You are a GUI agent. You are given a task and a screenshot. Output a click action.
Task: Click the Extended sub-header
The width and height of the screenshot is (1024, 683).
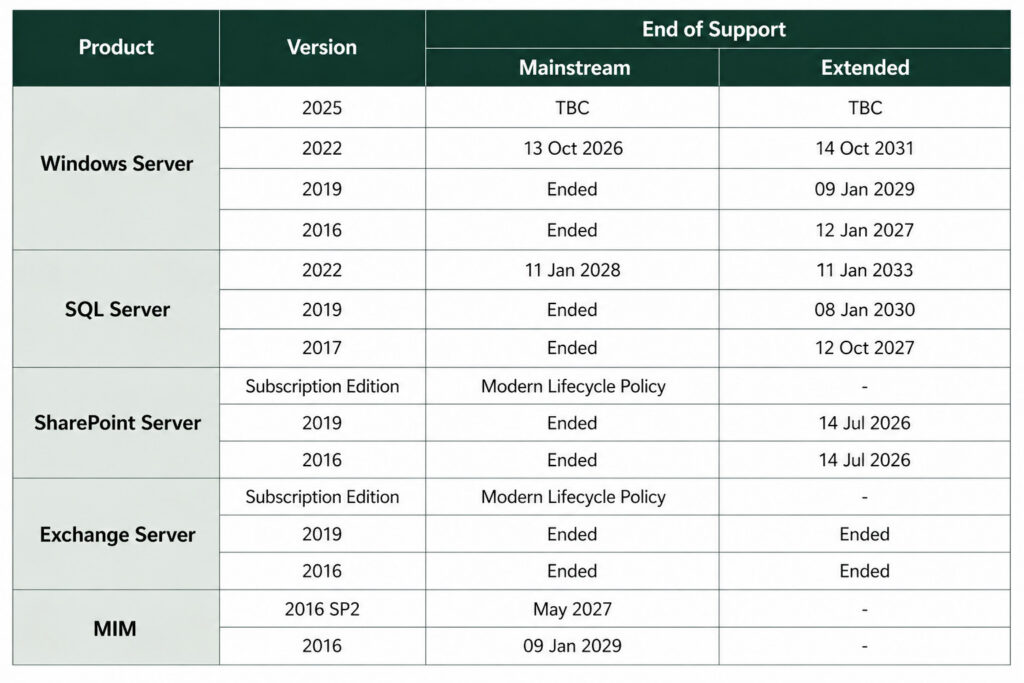(x=864, y=68)
